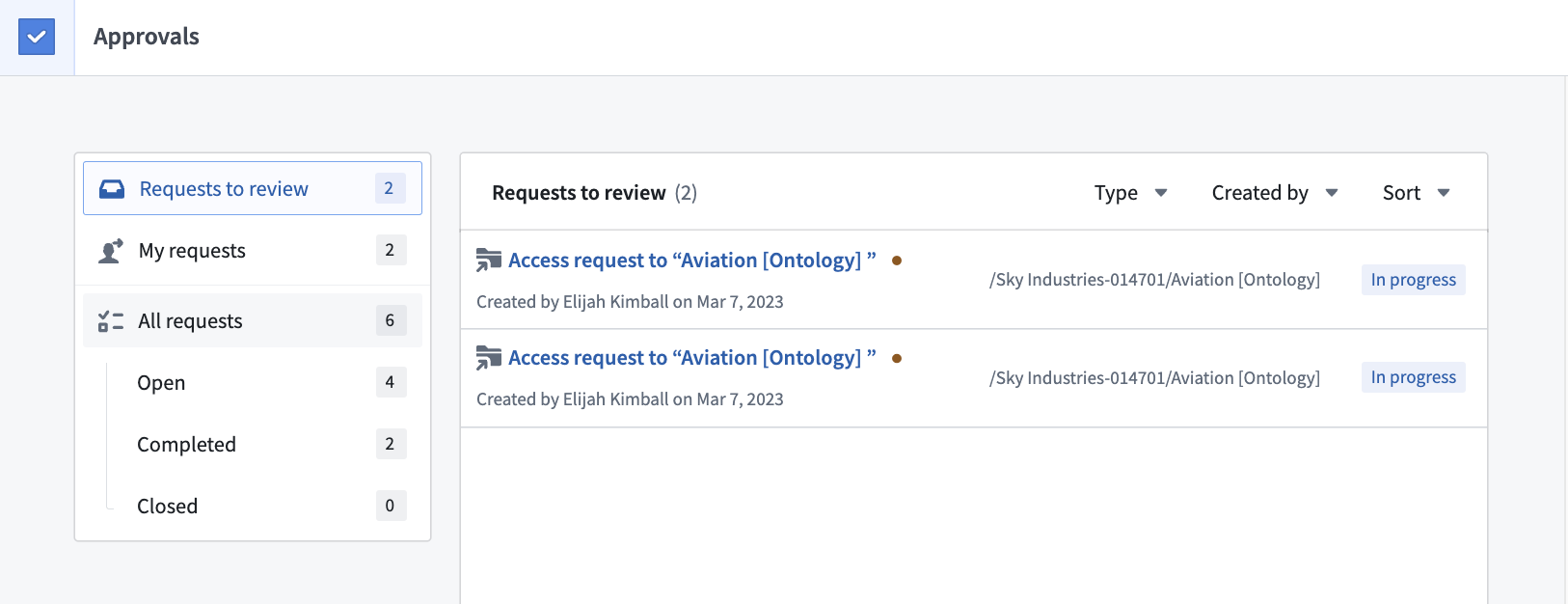Open the second Access request to Aviation link
Screen dimensions: 1568x604
(692, 358)
